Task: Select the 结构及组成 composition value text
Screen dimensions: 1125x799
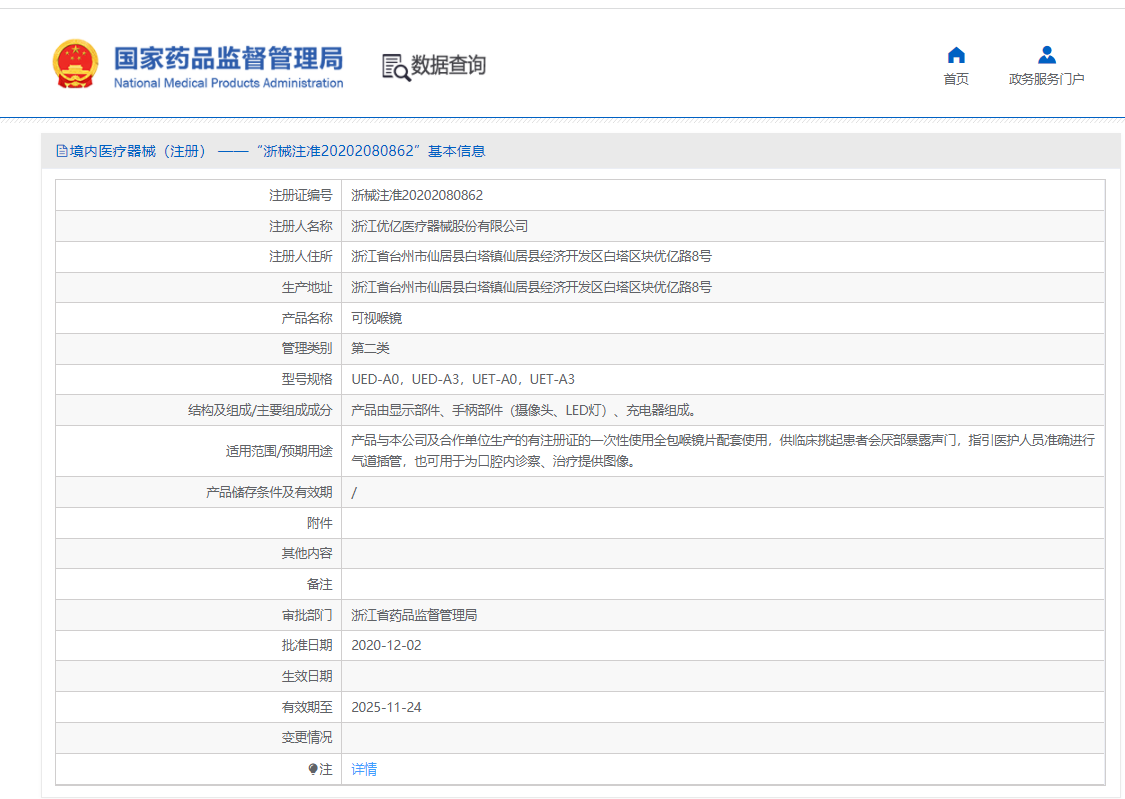Action: point(523,410)
